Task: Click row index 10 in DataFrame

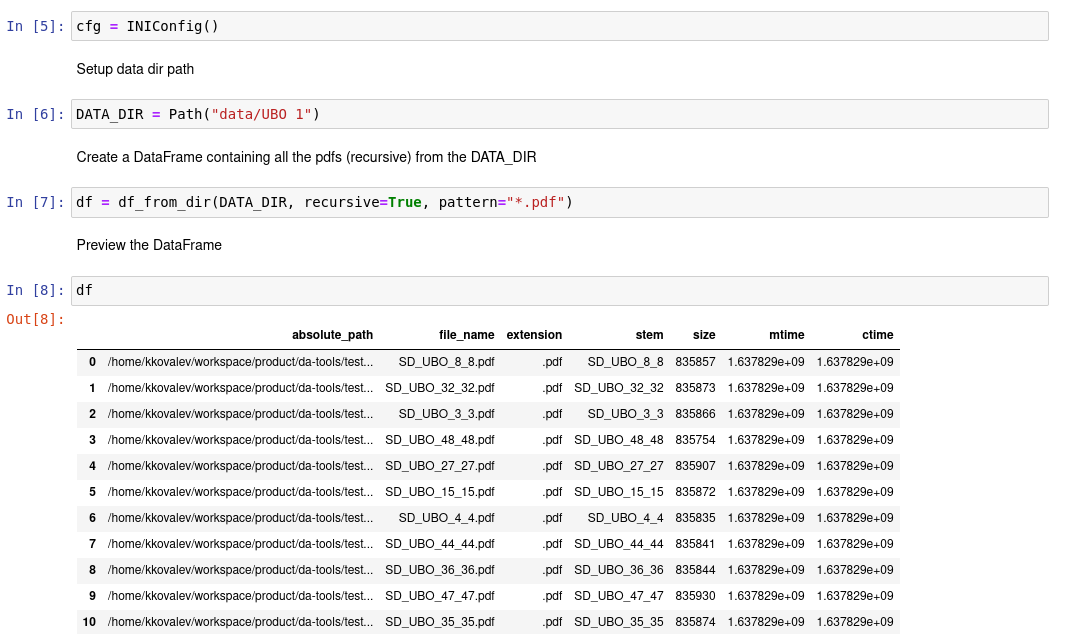Action: (89, 622)
